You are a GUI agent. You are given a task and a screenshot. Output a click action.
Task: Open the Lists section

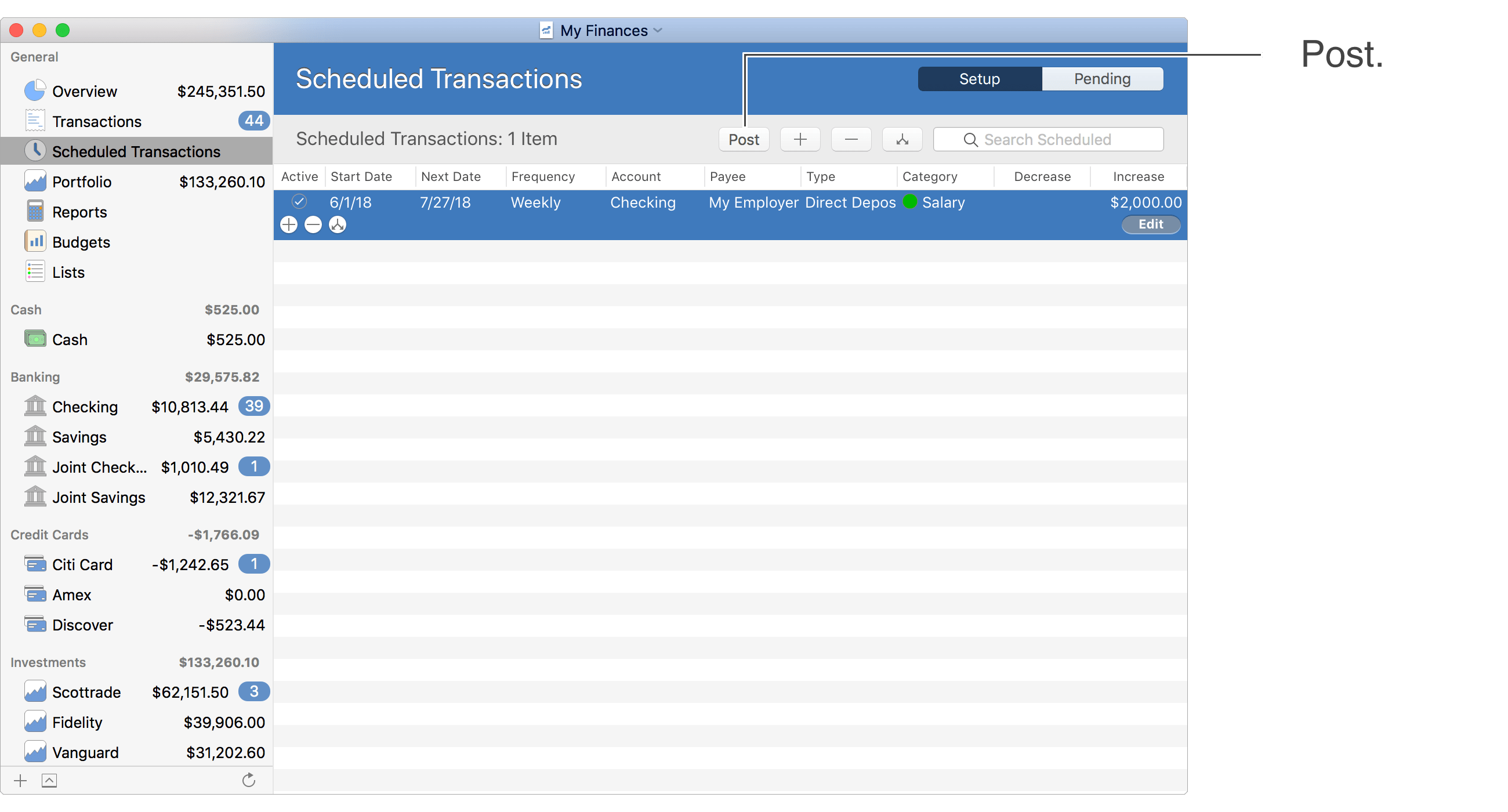(68, 271)
